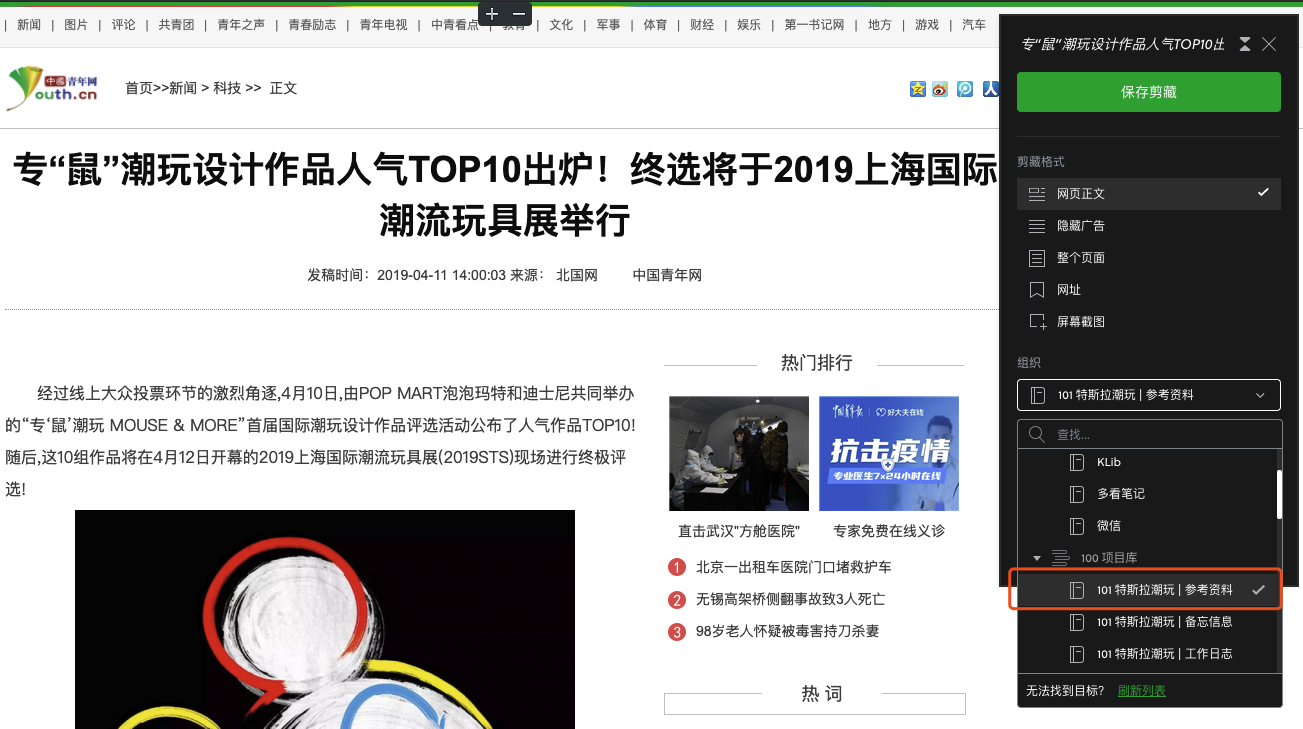The height and width of the screenshot is (729, 1303).
Task: Open the 共青团 nav item
Action: point(176,25)
